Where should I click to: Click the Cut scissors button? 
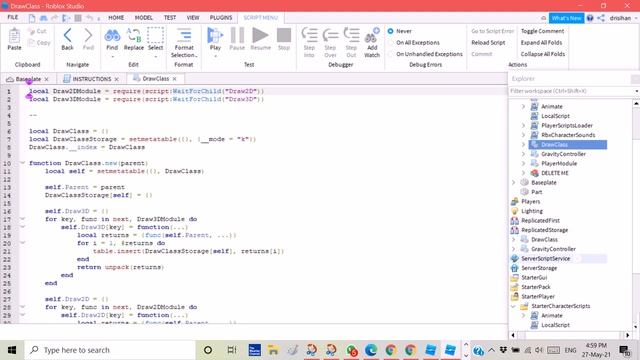coord(37,31)
